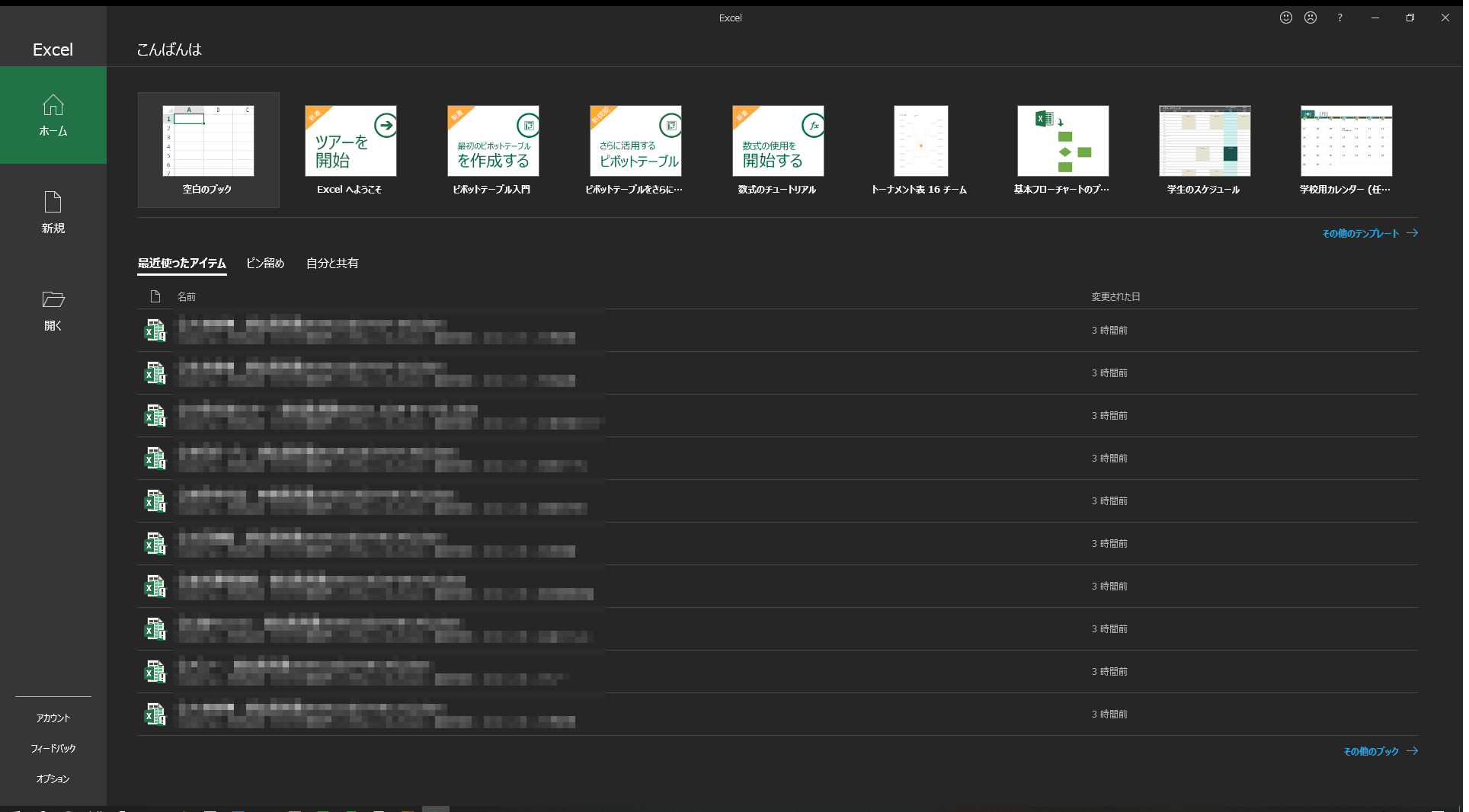The height and width of the screenshot is (812, 1469).
Task: Open the 新規 (New) page icon
Action: (x=53, y=202)
